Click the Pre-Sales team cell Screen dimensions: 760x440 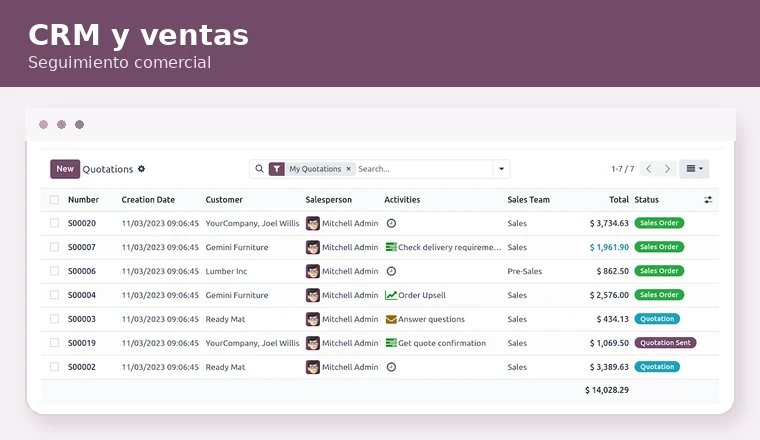(524, 271)
